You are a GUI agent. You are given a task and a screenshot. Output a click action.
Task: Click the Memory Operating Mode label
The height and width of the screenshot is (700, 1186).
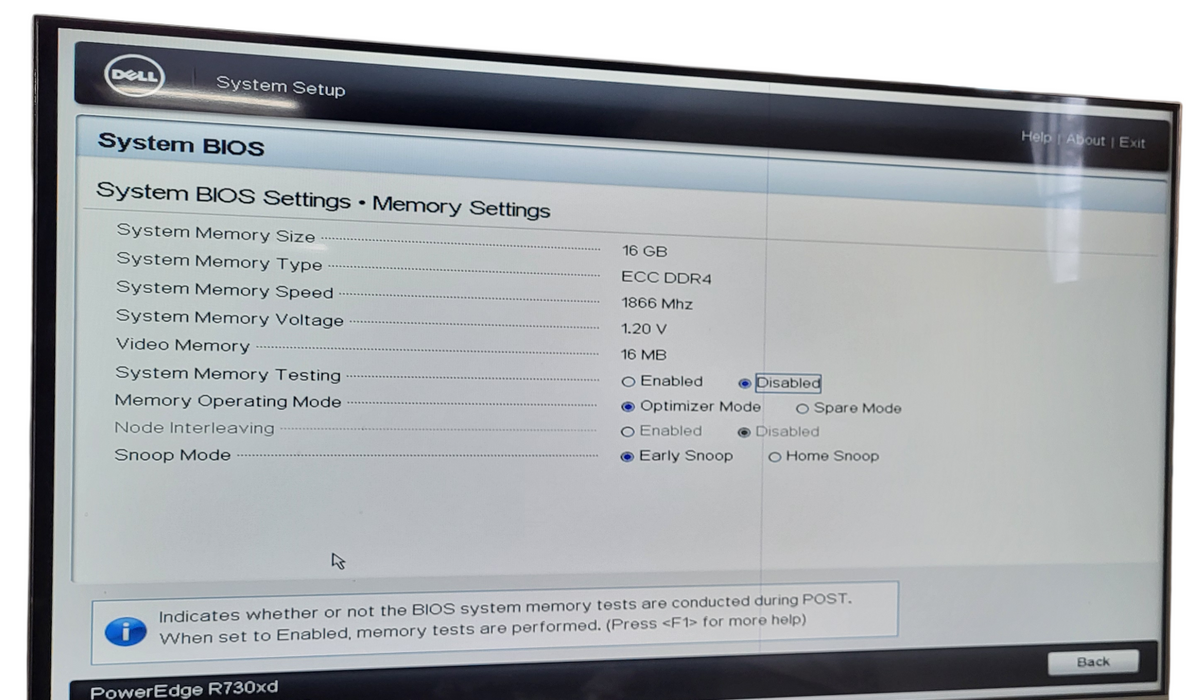(228, 401)
